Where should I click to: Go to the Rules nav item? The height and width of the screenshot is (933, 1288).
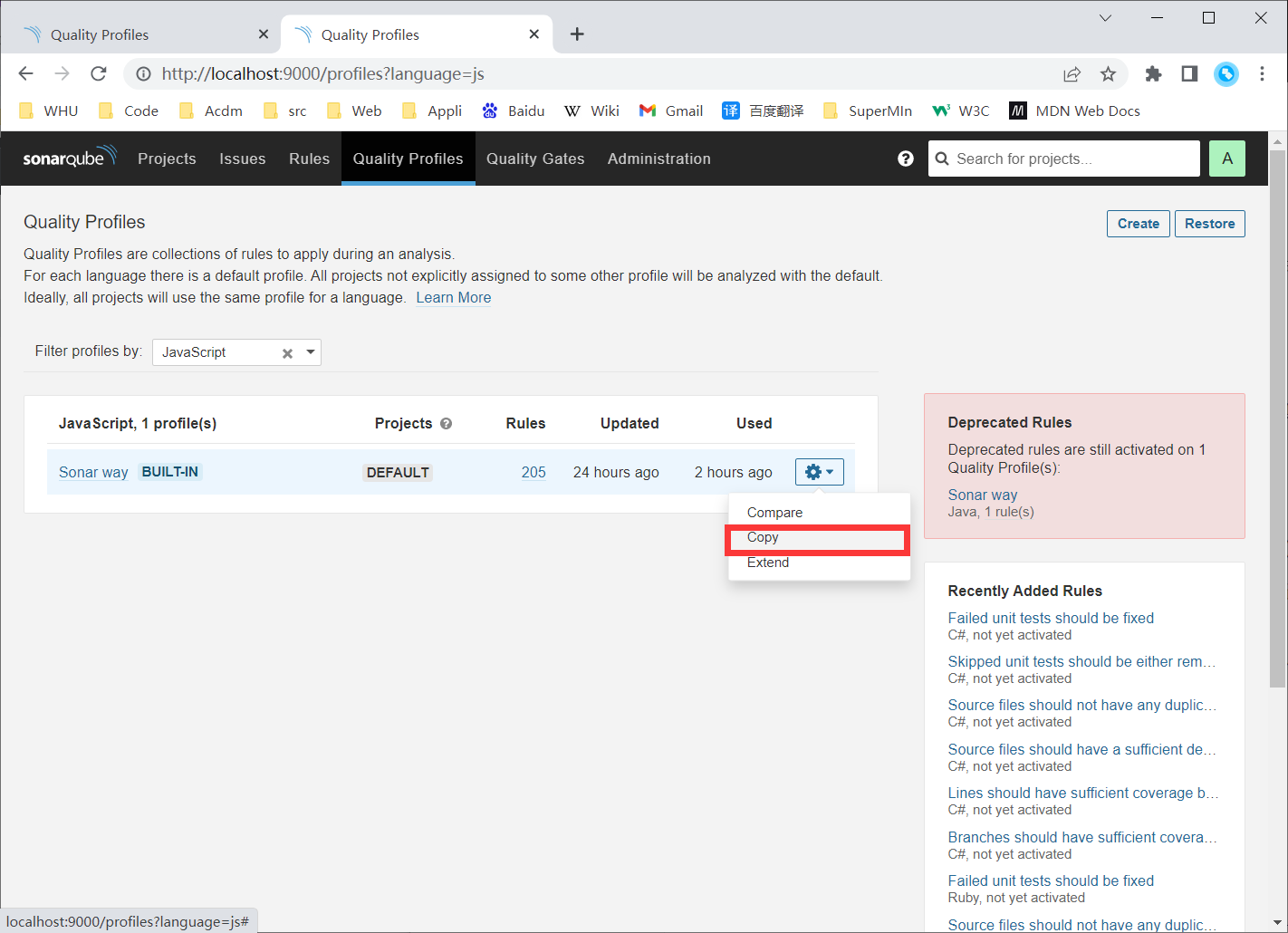309,159
